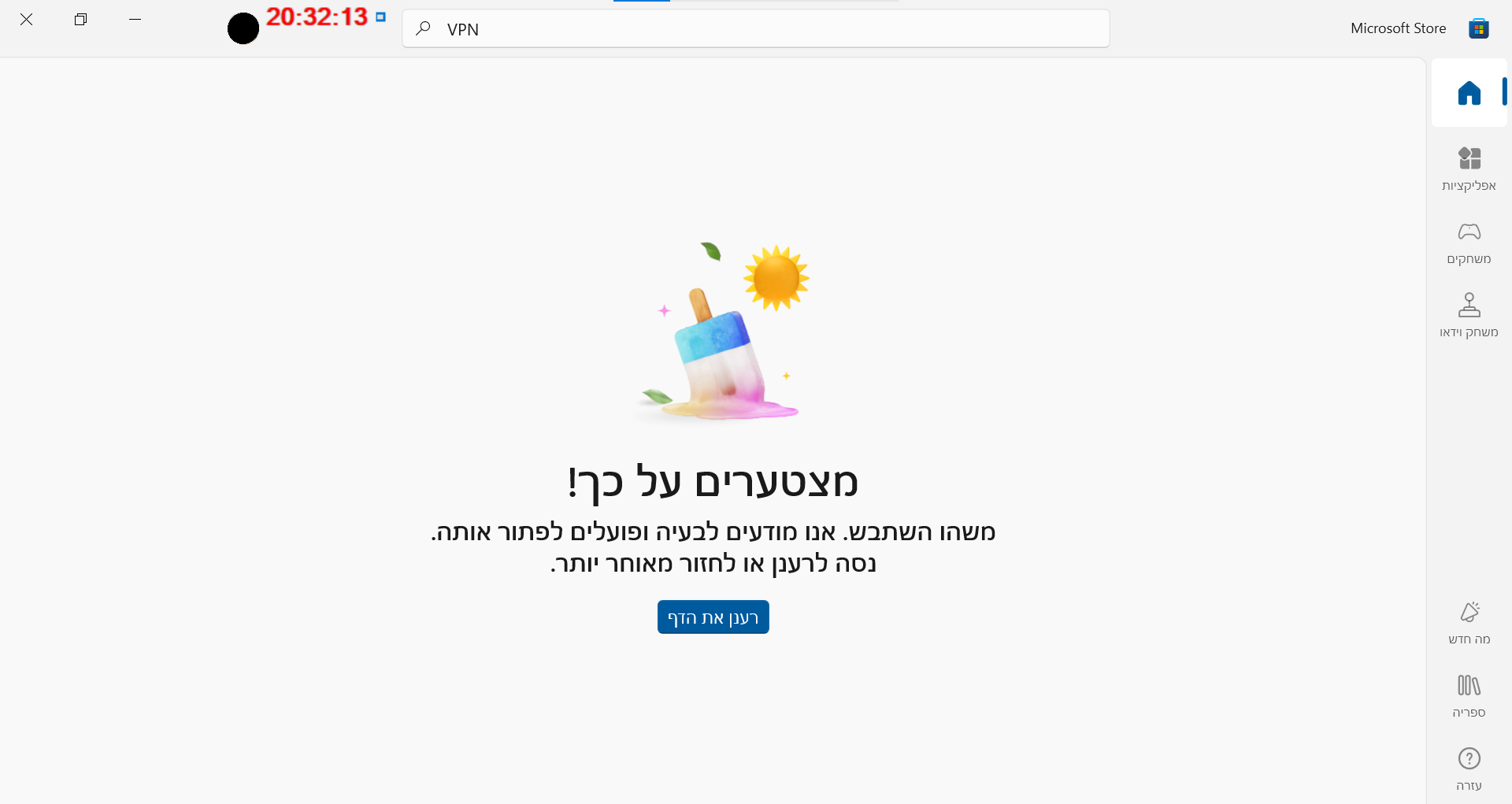Go to the Home page icon in sidebar
The height and width of the screenshot is (804, 1512).
(1469, 93)
